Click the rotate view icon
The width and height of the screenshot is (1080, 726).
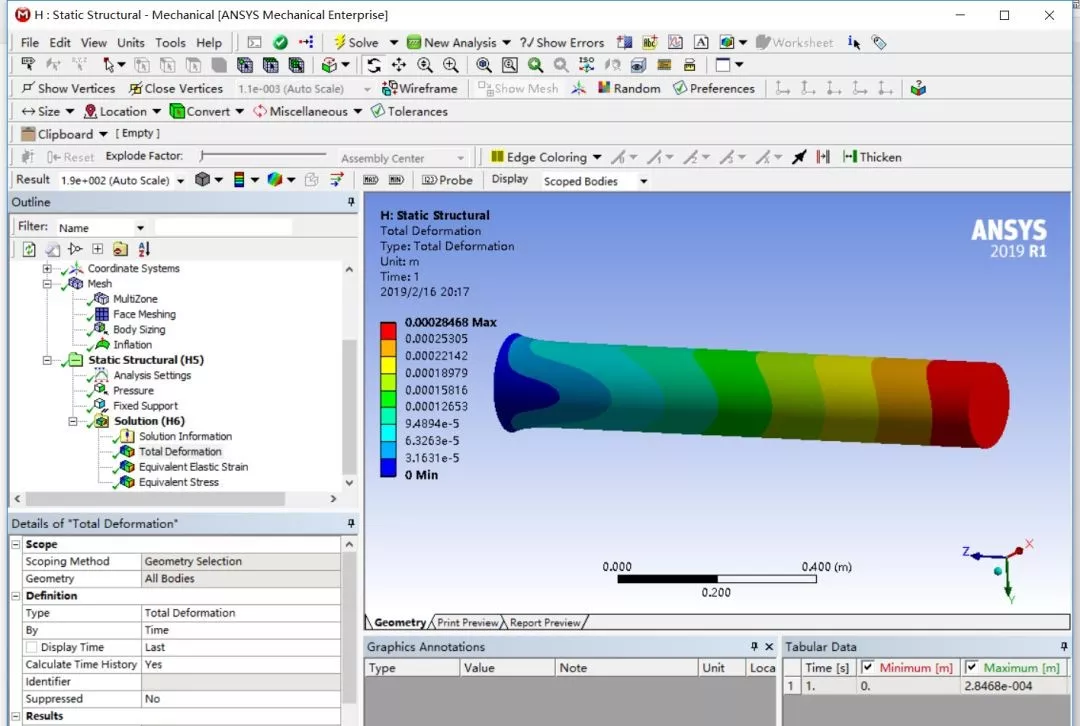[374, 65]
